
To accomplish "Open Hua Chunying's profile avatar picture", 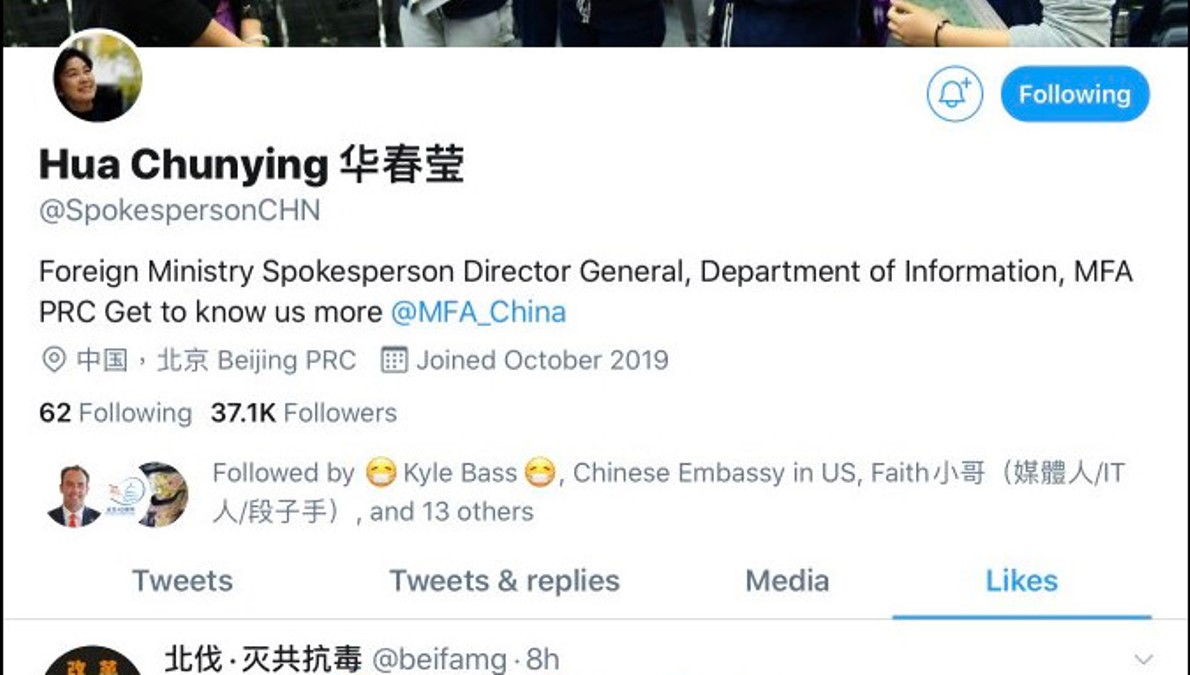I will point(97,77).
